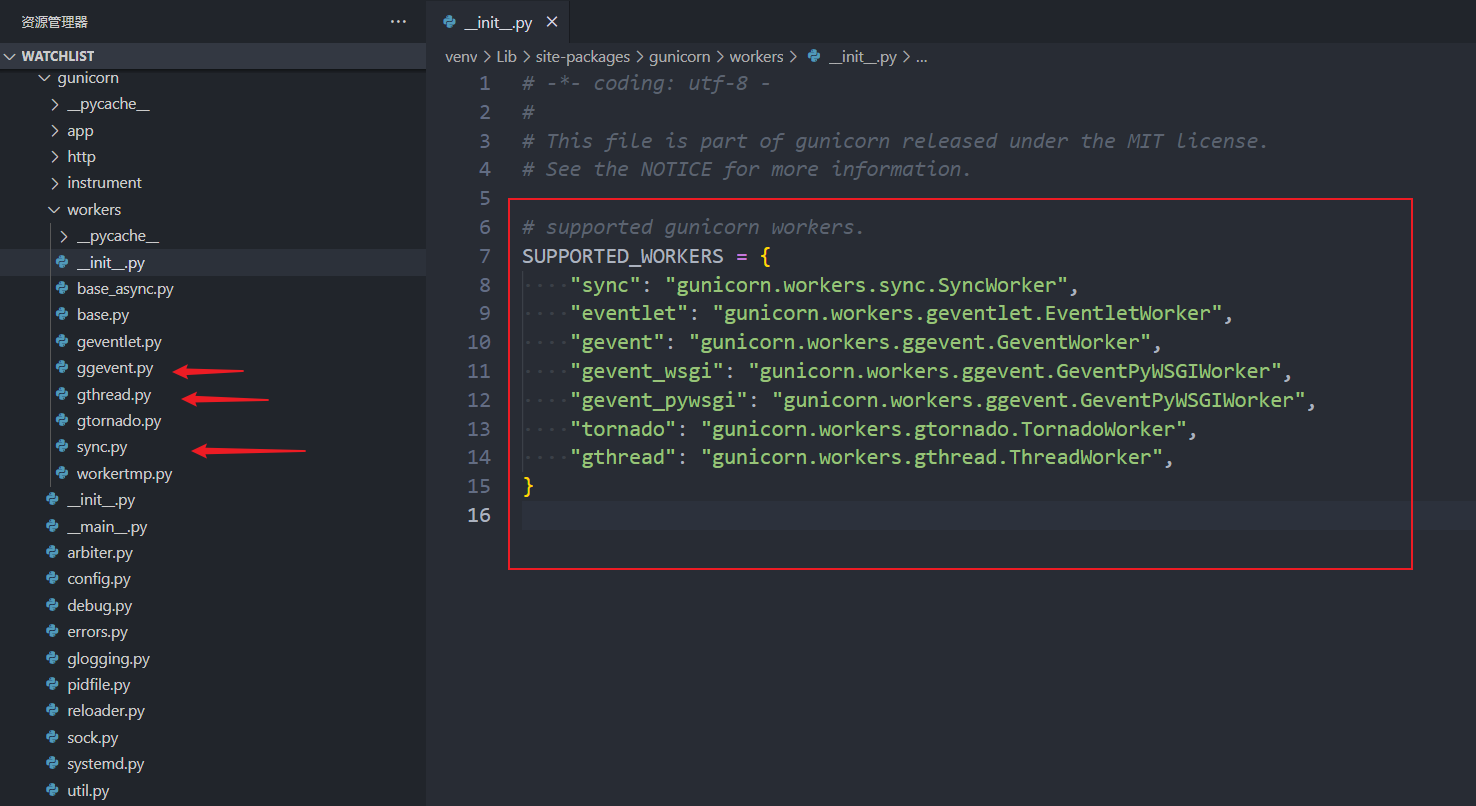1476x806 pixels.
Task: Click the Python icon beside config.py
Action: coord(52,579)
